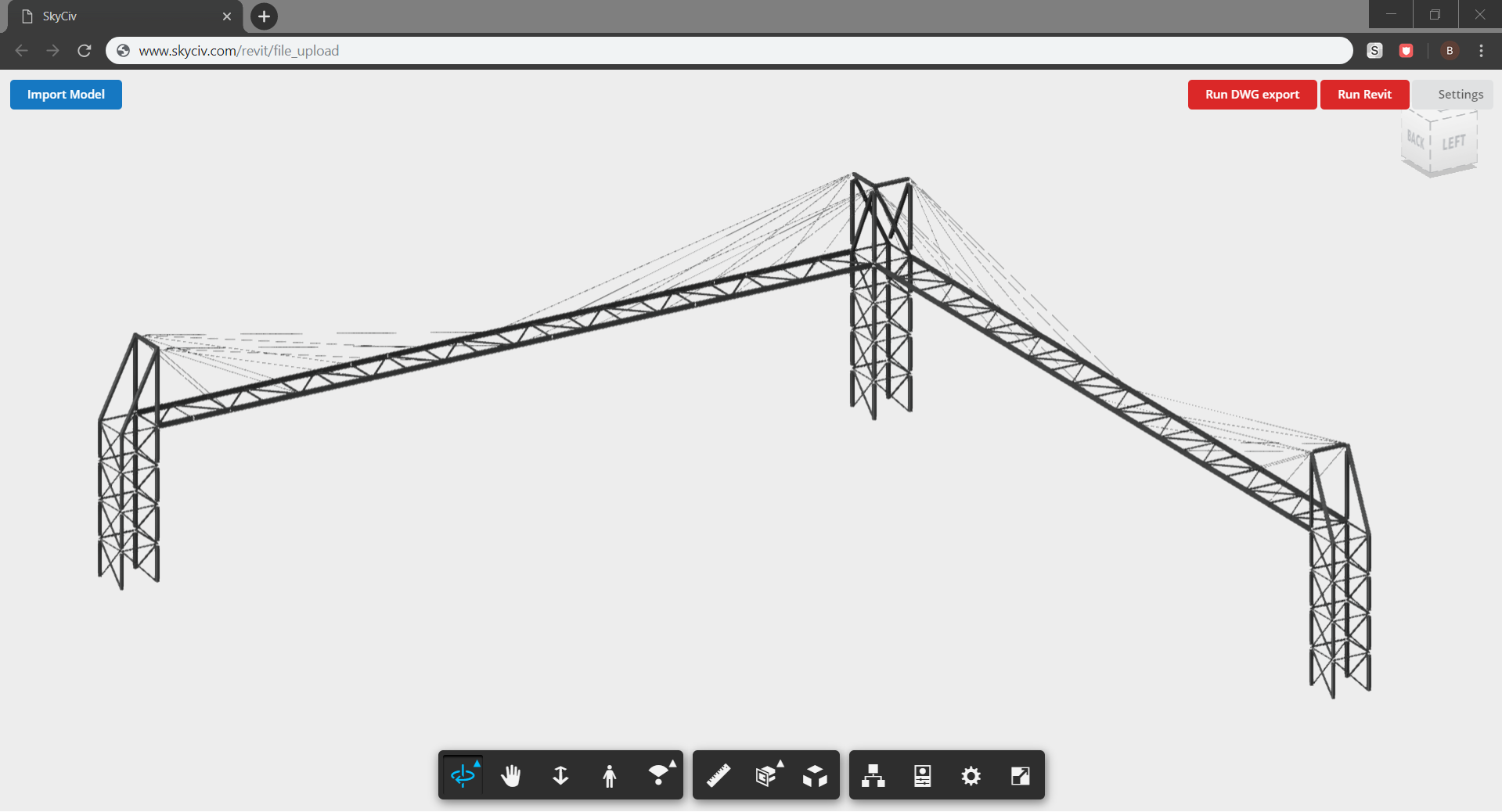Click the properties panel icon
This screenshot has height=812, width=1502.
click(x=921, y=775)
